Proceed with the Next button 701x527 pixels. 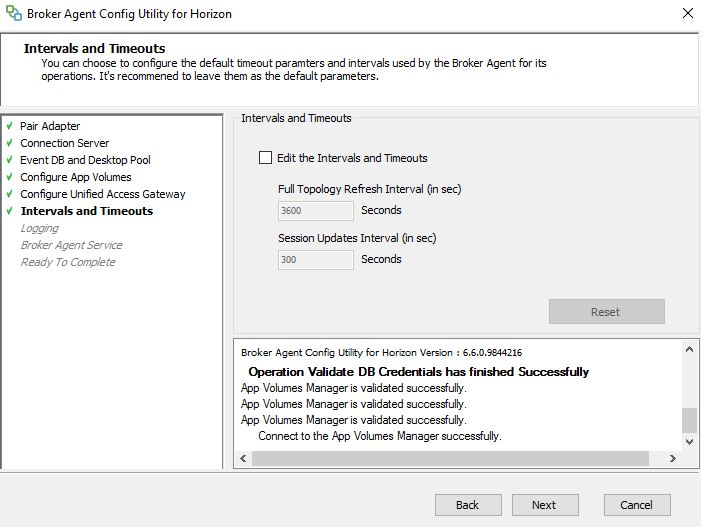click(x=545, y=505)
